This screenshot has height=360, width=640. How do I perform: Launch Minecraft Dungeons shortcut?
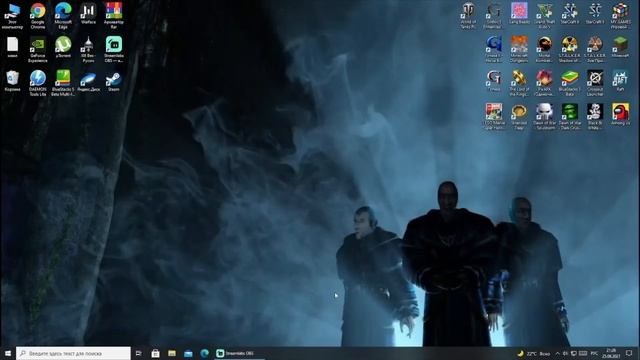(x=519, y=49)
